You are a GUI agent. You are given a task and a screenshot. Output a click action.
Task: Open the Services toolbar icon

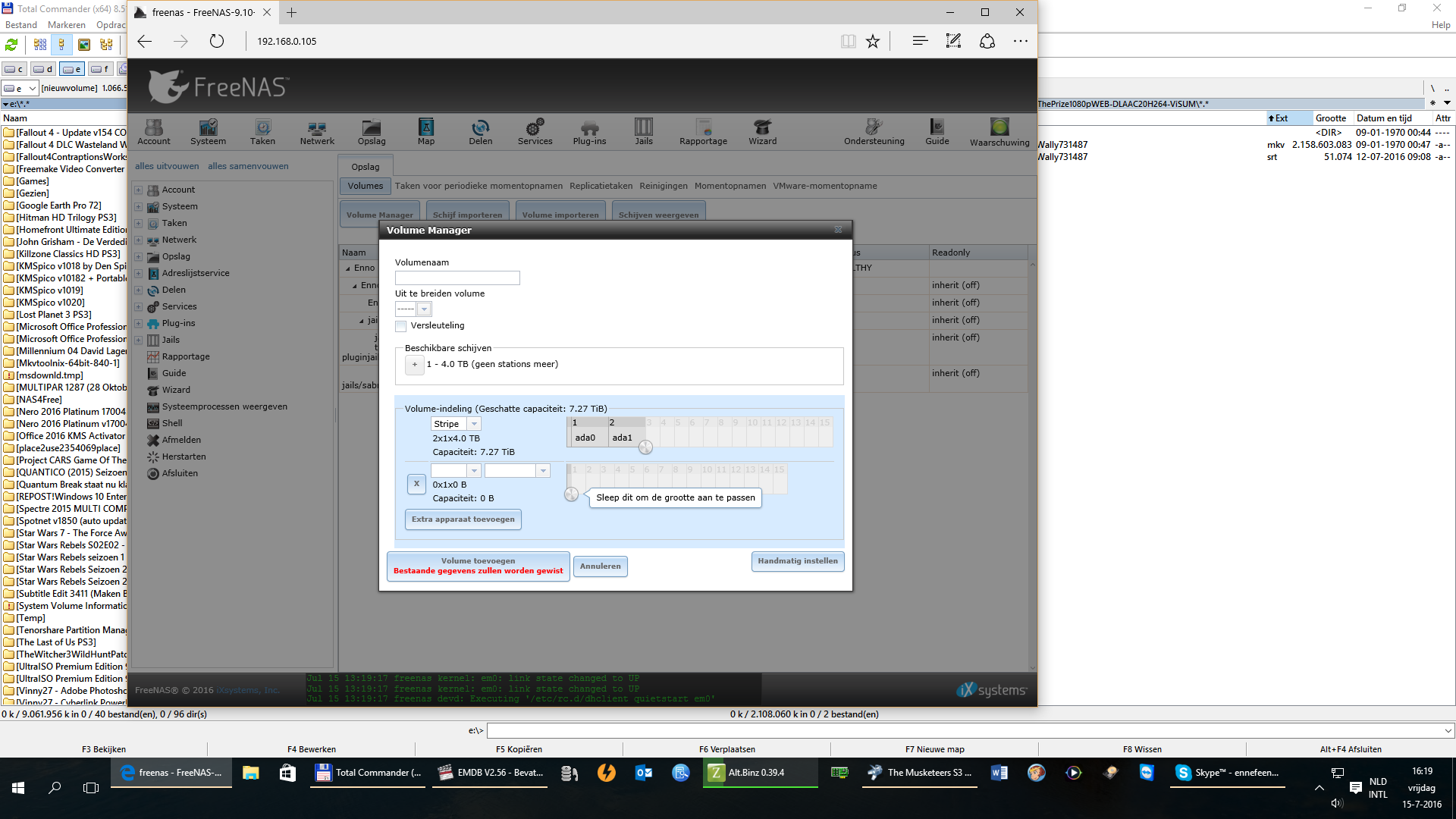point(535,131)
